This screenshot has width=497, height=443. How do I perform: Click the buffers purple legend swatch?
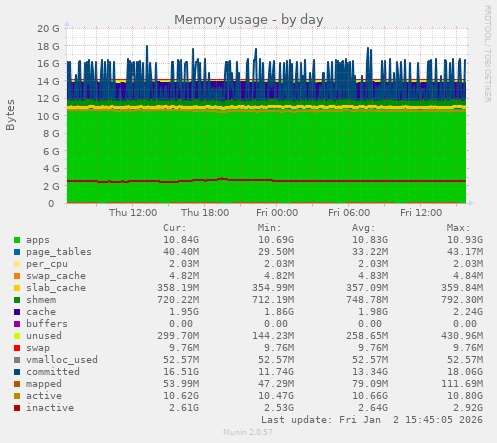point(17,324)
